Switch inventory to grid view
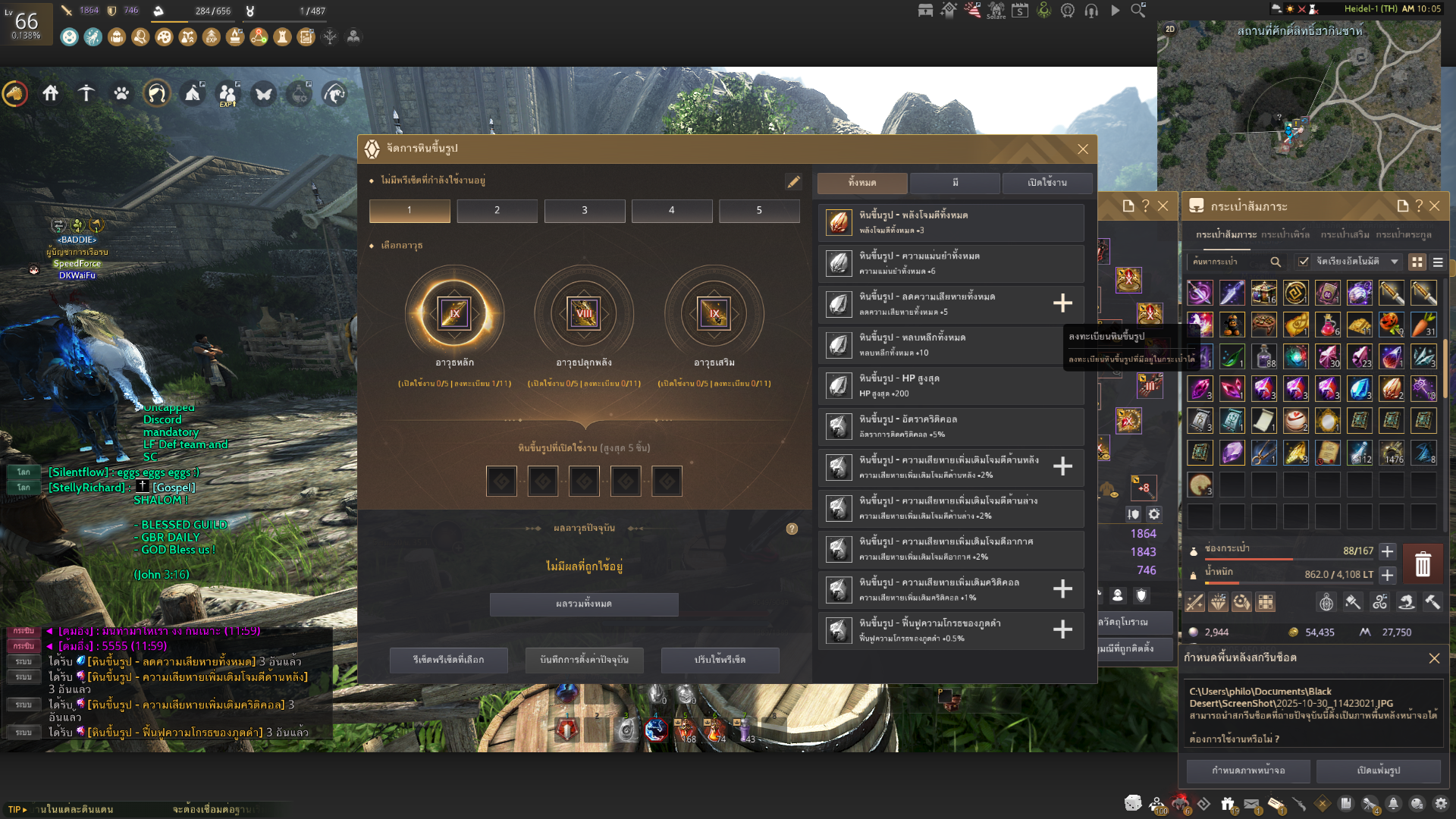Image resolution: width=1456 pixels, height=819 pixels. pyautogui.click(x=1417, y=262)
